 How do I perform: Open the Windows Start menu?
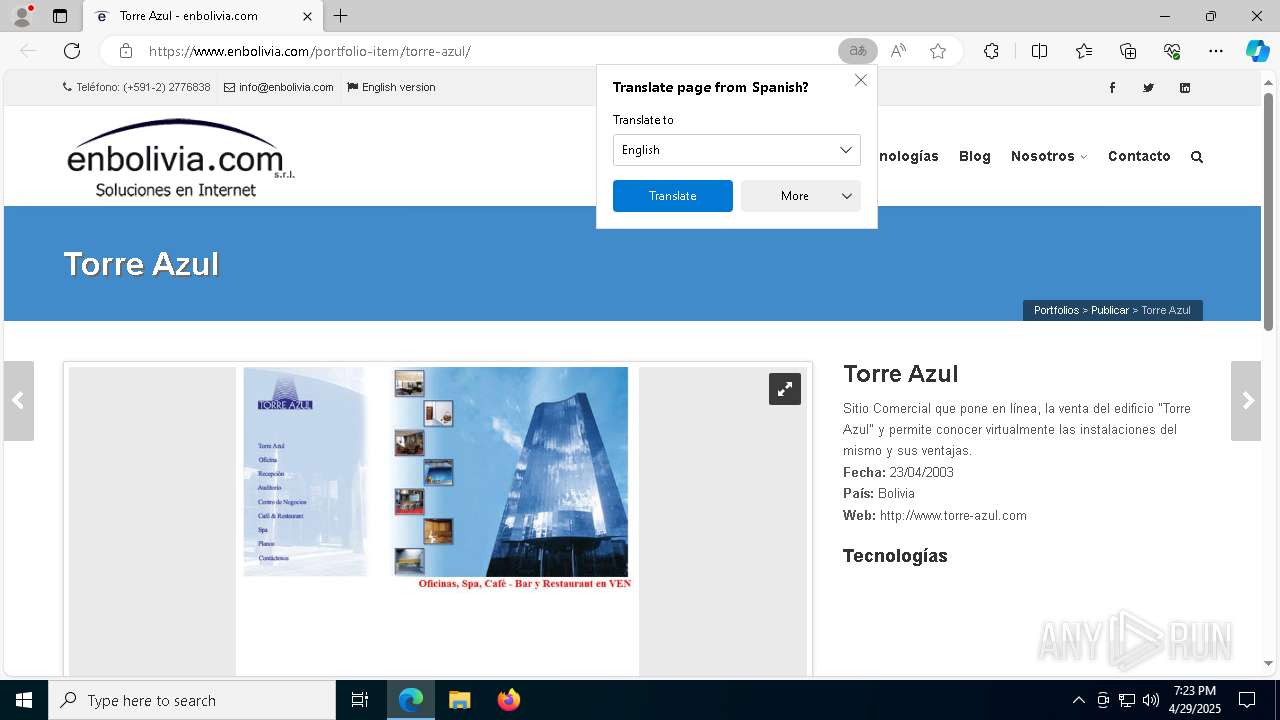click(x=24, y=700)
